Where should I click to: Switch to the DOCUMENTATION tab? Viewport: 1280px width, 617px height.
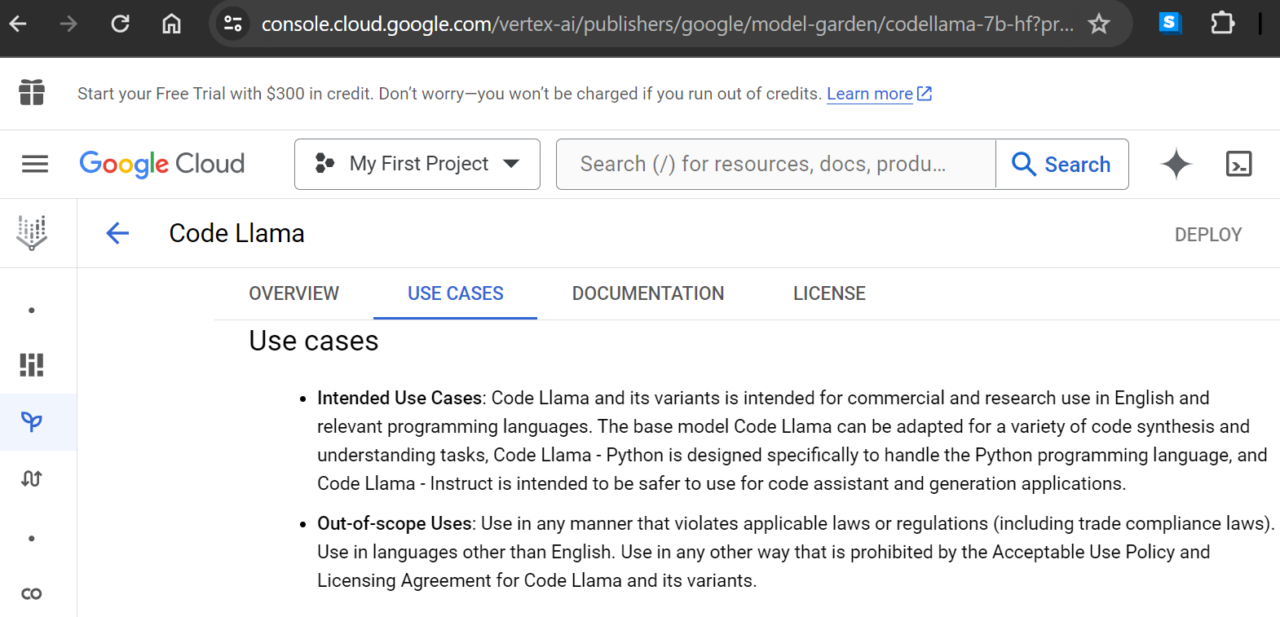648,293
